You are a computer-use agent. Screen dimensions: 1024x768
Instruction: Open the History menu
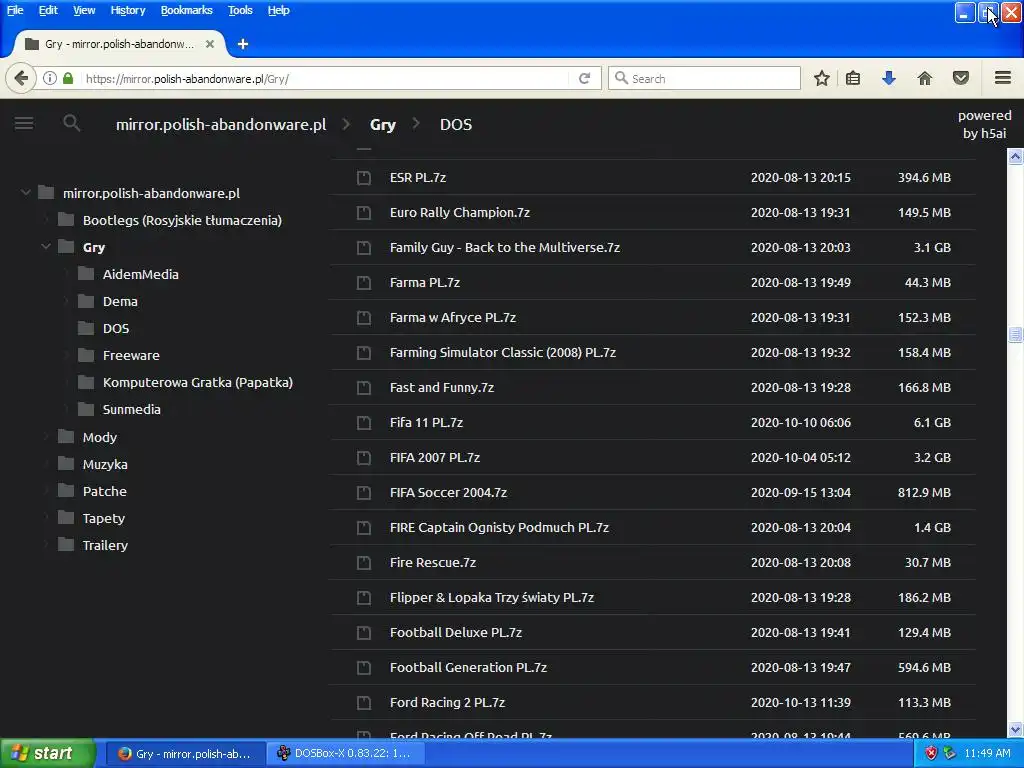[127, 10]
